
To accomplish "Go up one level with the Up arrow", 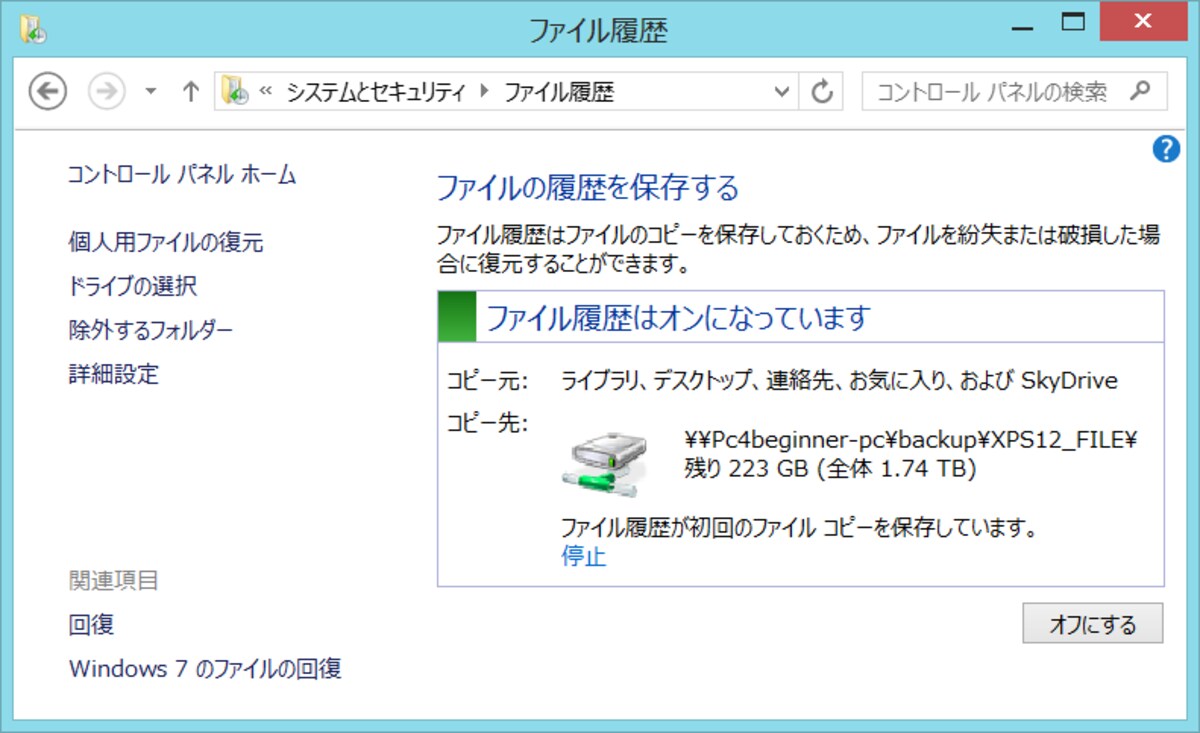I will 191,92.
